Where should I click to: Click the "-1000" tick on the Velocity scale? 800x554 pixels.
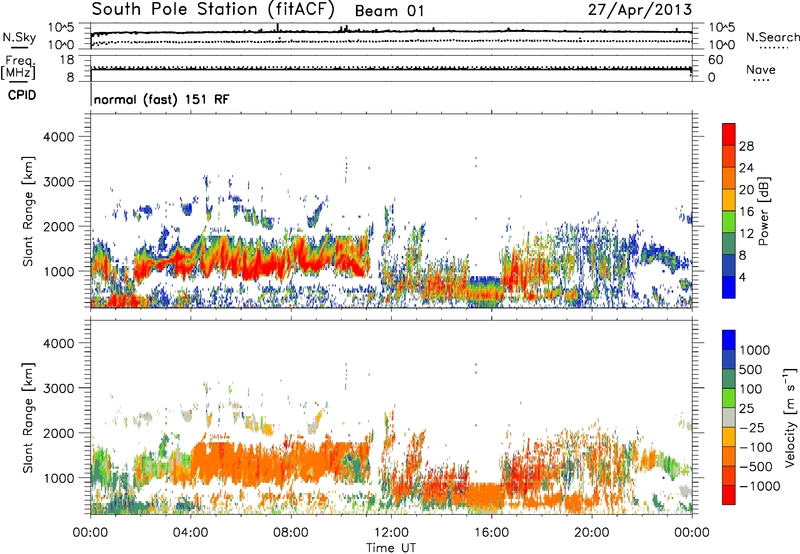click(759, 486)
